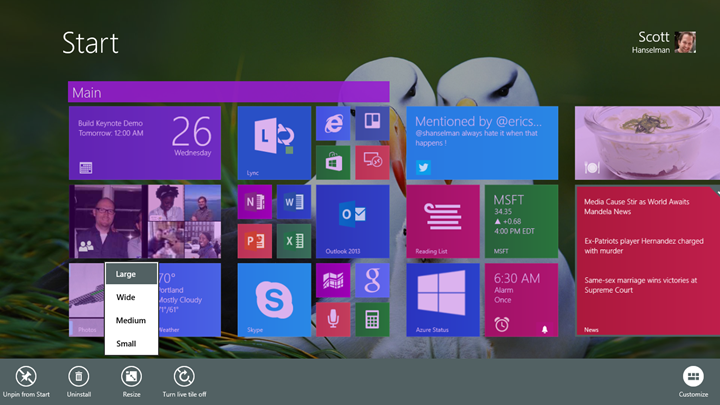Click the Ex-Patriots Hernandez headline

click(644, 246)
